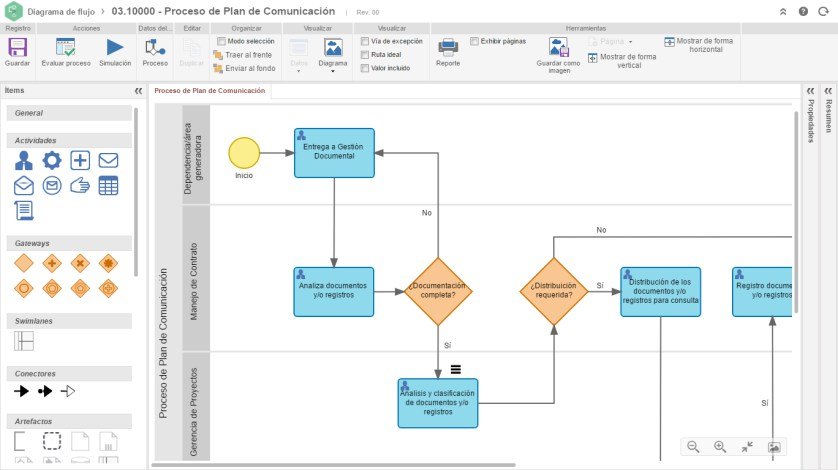Collapse the Items panel with chevrons
The height and width of the screenshot is (470, 838).
138,91
